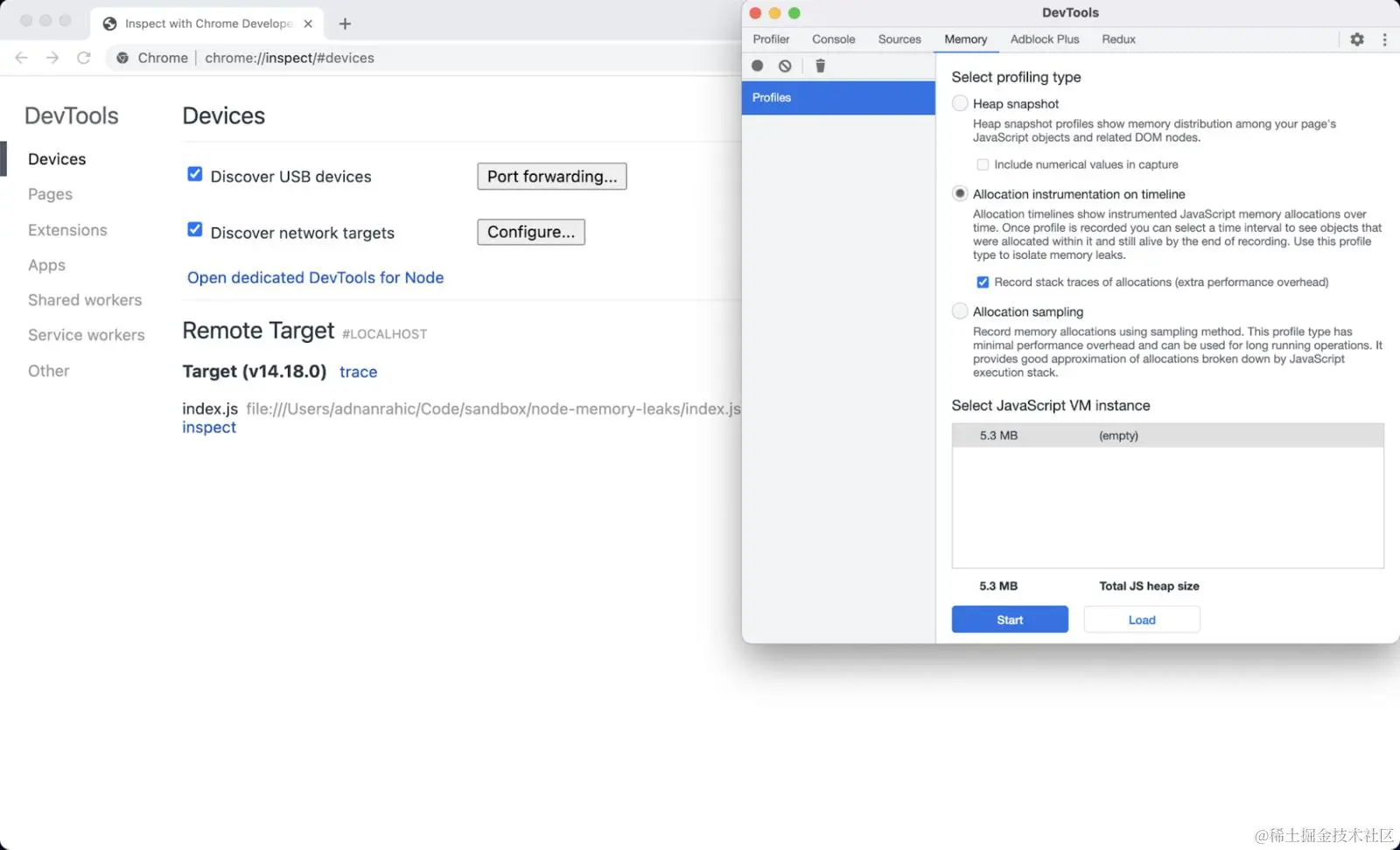This screenshot has height=850, width=1400.
Task: Enable Include numerical values in capture
Action: click(983, 164)
